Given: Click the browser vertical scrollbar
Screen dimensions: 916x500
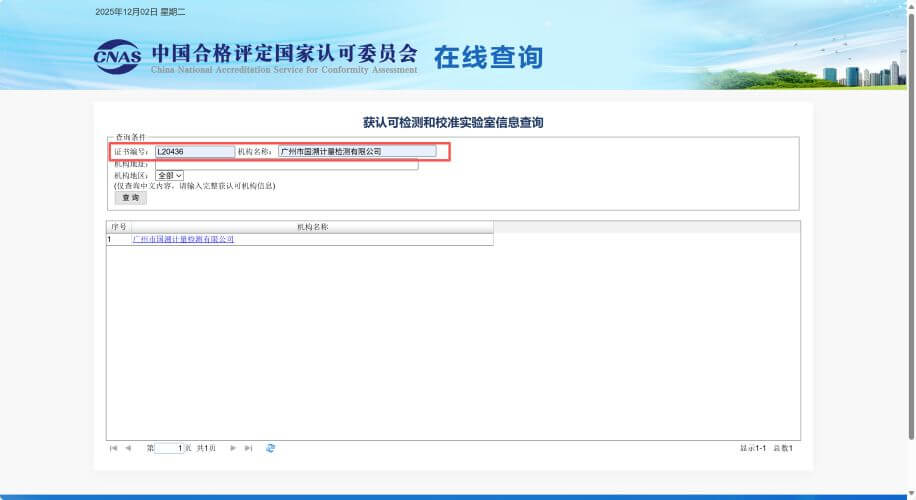Looking at the screenshot, I should click(909, 250).
